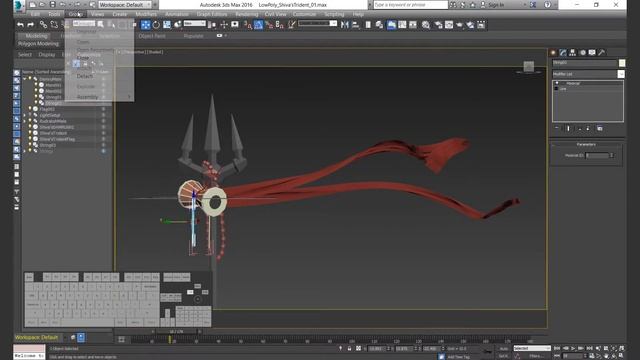The image size is (640, 360).
Task: Click the Set Key button
Action: tap(504, 356)
